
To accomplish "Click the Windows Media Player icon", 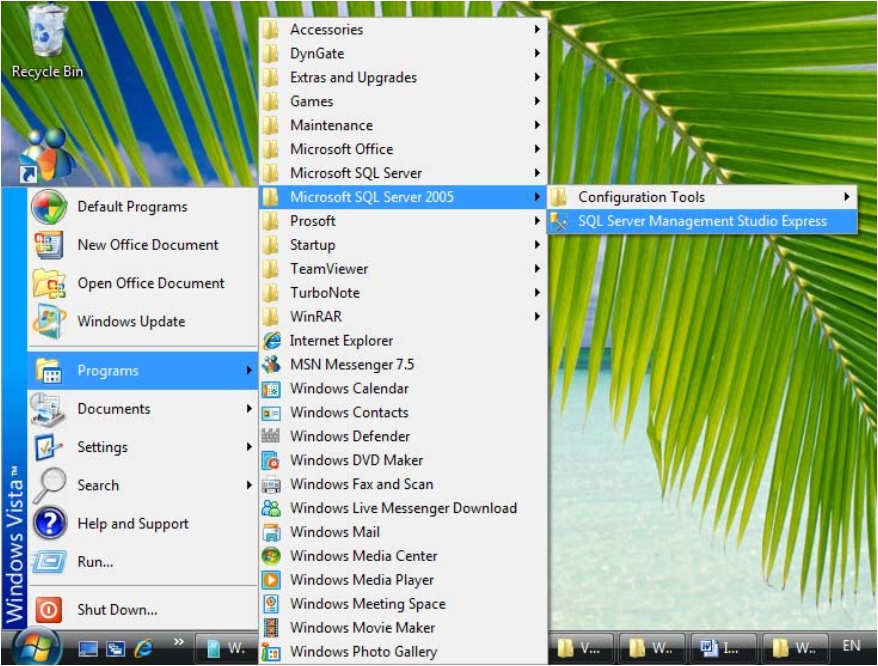I will point(272,580).
